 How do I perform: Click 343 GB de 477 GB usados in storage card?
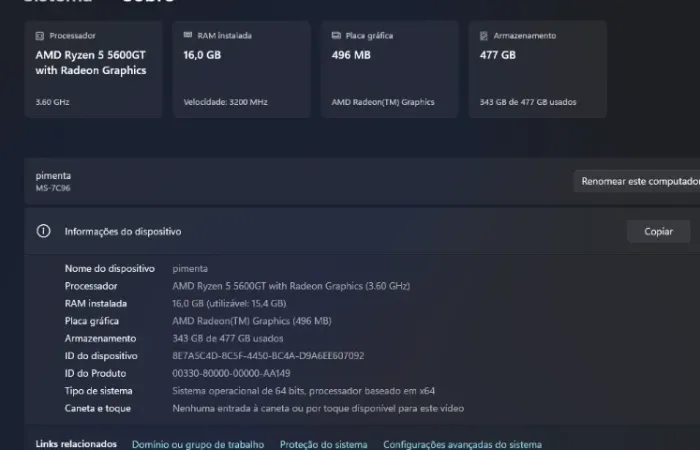(x=528, y=102)
